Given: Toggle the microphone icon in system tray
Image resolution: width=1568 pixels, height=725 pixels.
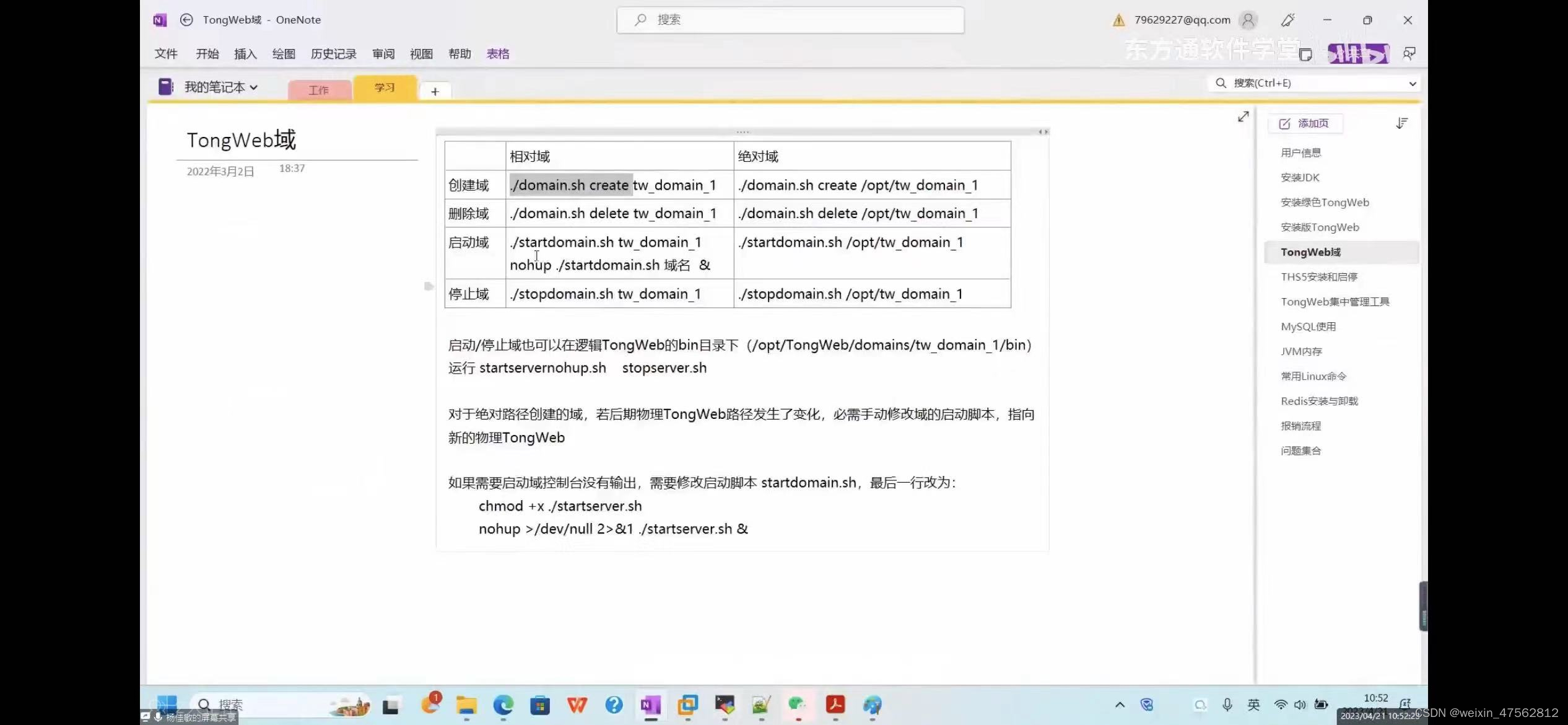Looking at the screenshot, I should 1227,705.
